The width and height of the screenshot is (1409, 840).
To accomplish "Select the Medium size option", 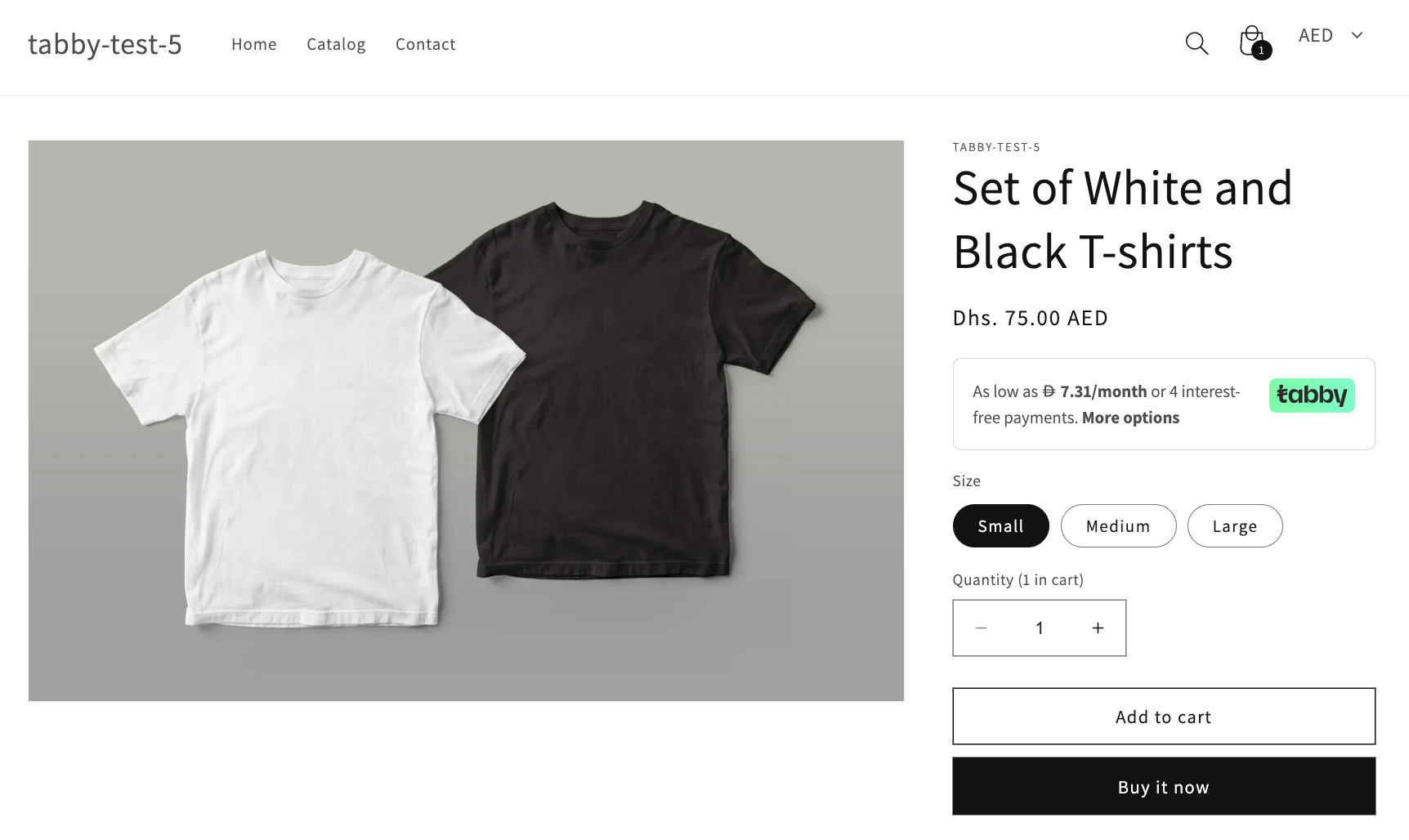I will (1118, 525).
